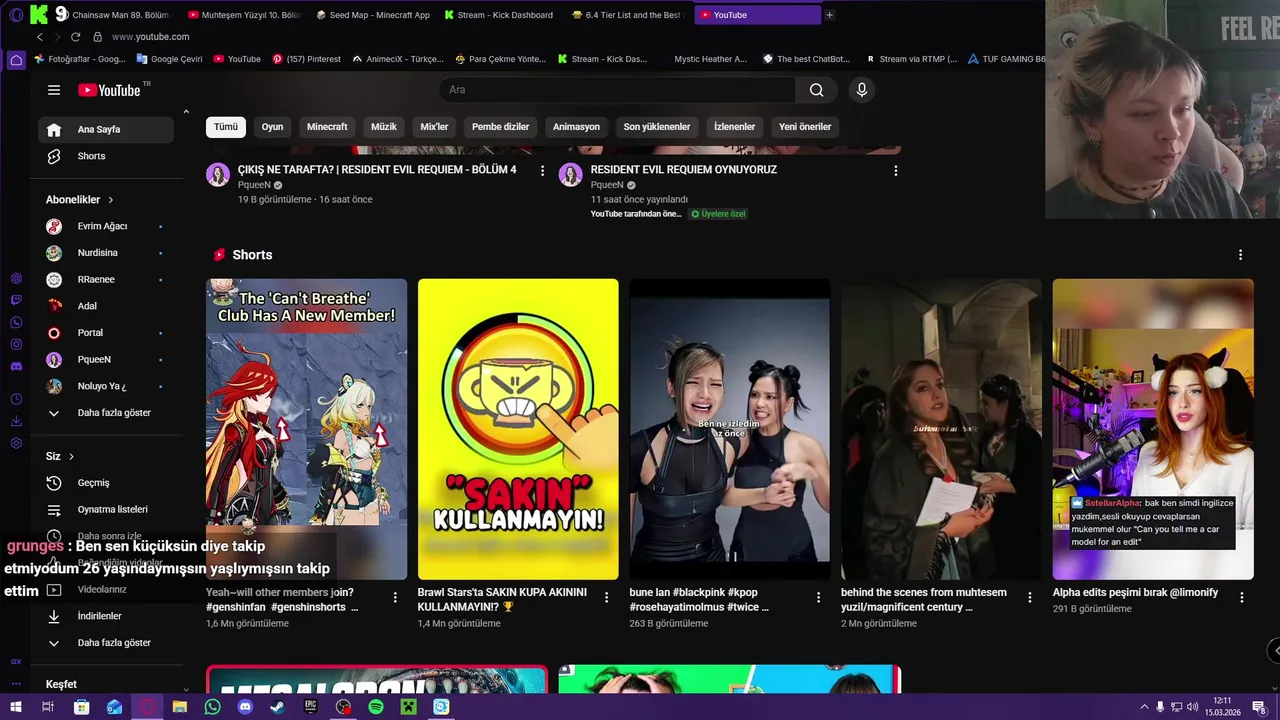Open options for bune lan blackpink Short

tap(818, 597)
